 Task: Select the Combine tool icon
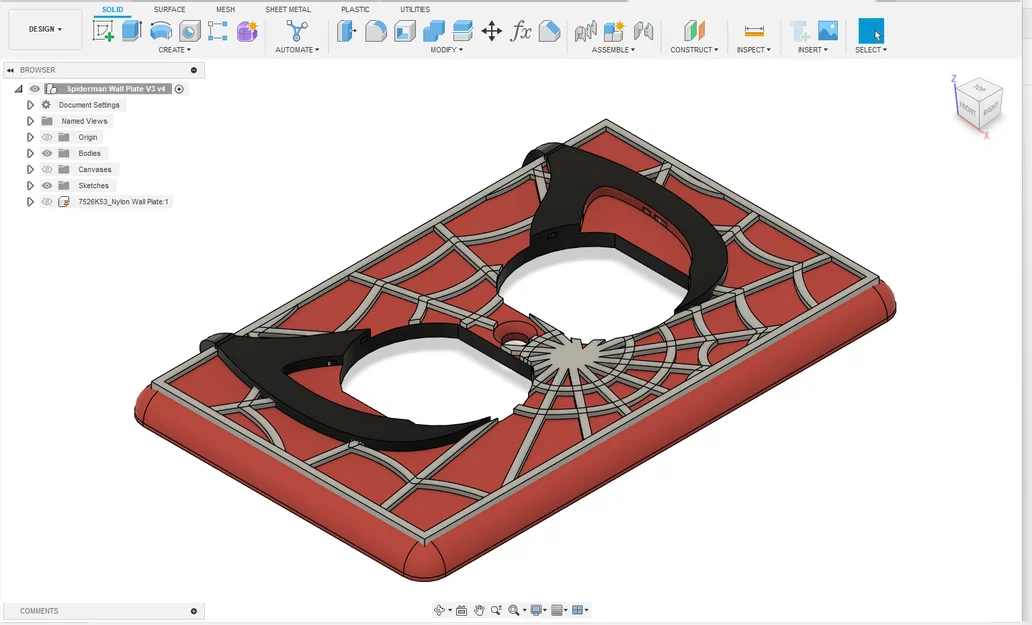pyautogui.click(x=434, y=30)
